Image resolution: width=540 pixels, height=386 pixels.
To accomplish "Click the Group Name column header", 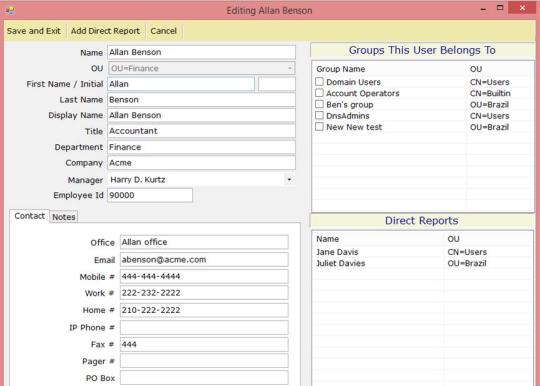I will point(341,69).
